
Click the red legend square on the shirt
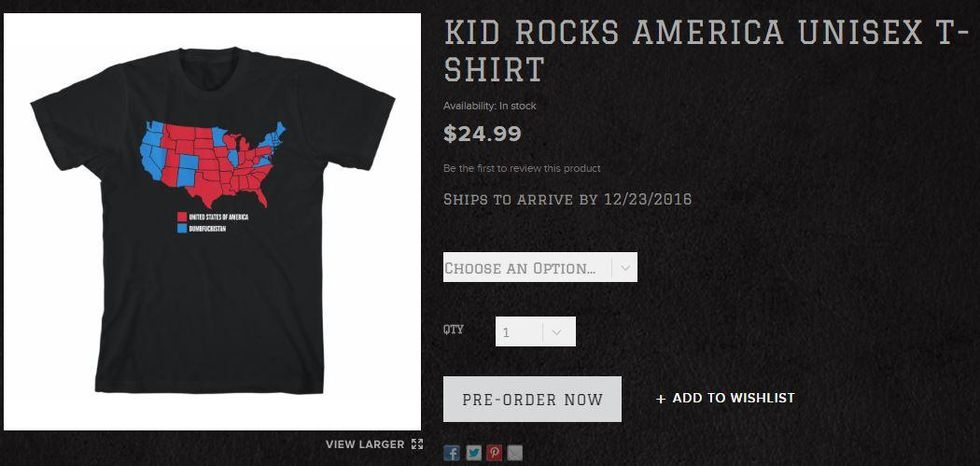[x=181, y=217]
